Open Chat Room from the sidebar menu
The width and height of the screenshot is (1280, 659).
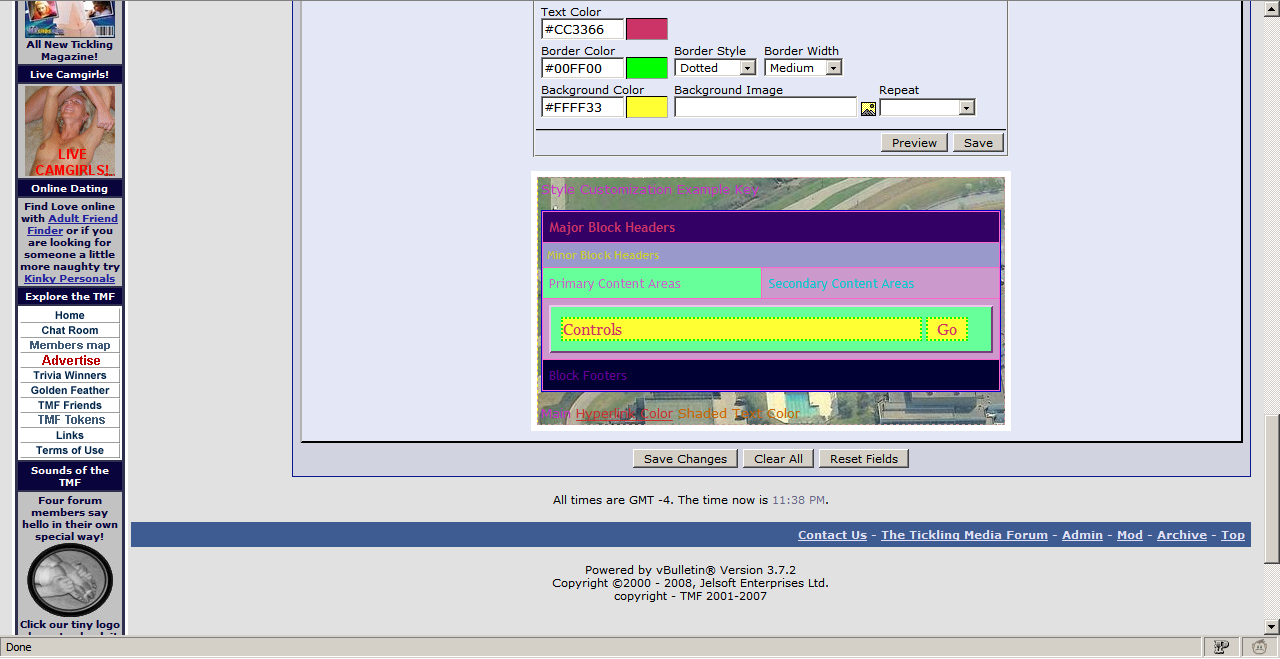70,330
